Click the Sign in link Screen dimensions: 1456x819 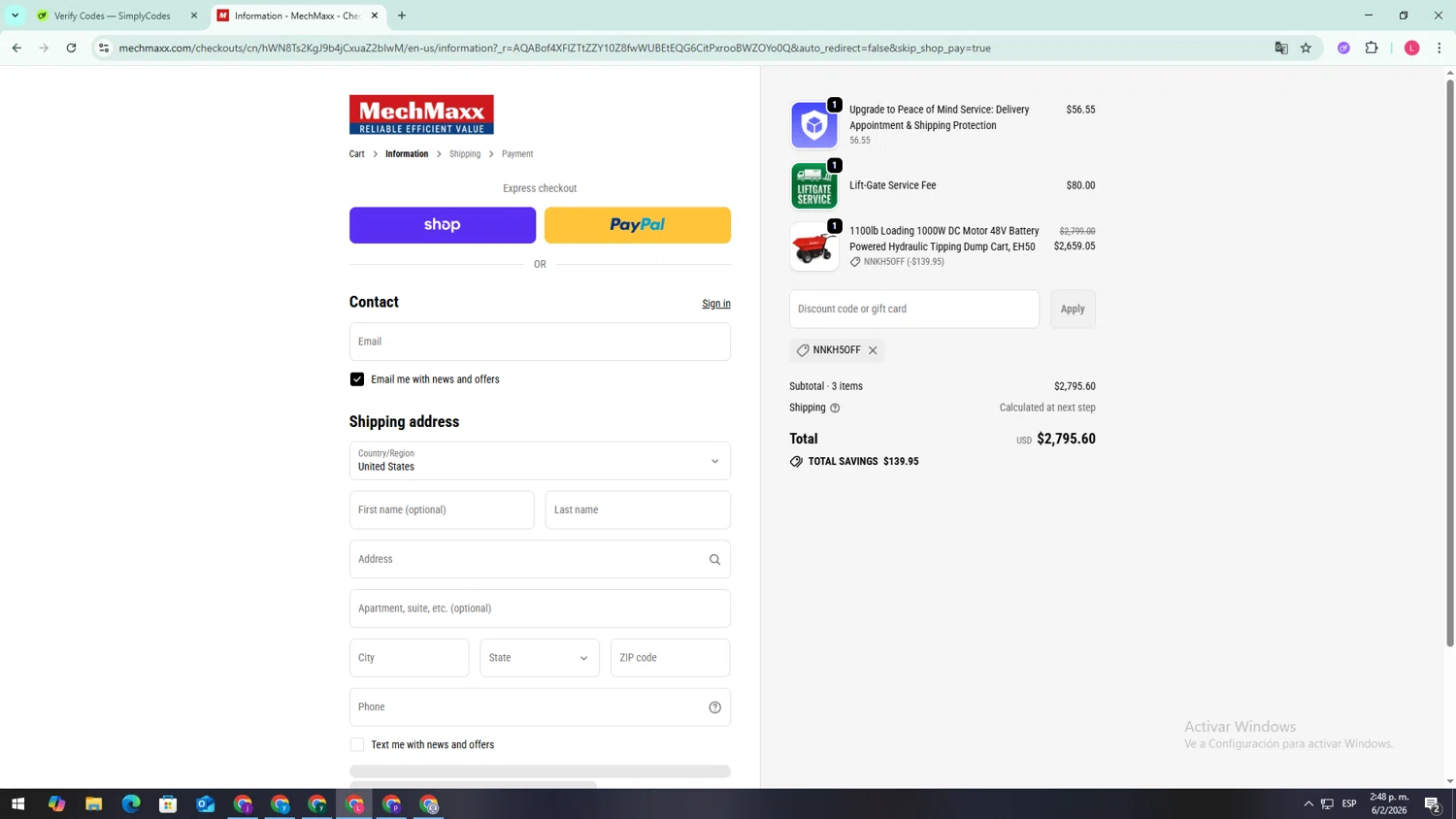pyautogui.click(x=716, y=304)
